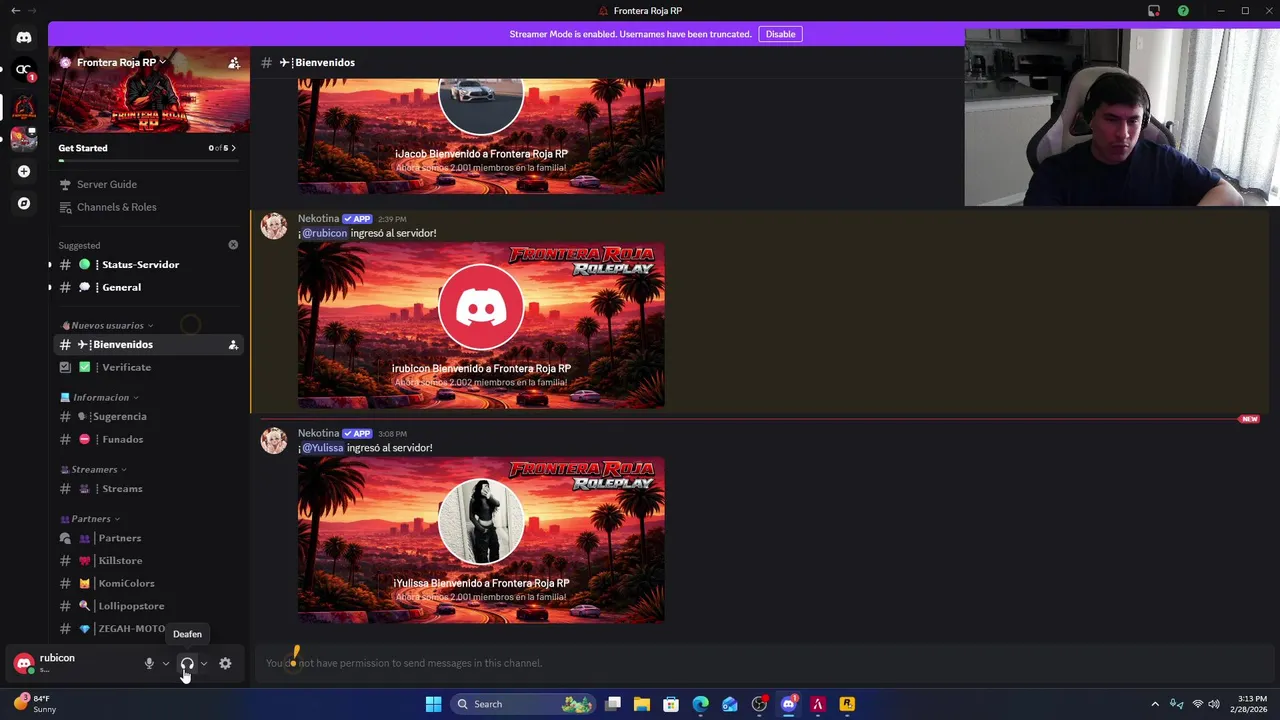Open the Sugerencia channel
Screen dimensions: 1280x720
(x=147, y=416)
